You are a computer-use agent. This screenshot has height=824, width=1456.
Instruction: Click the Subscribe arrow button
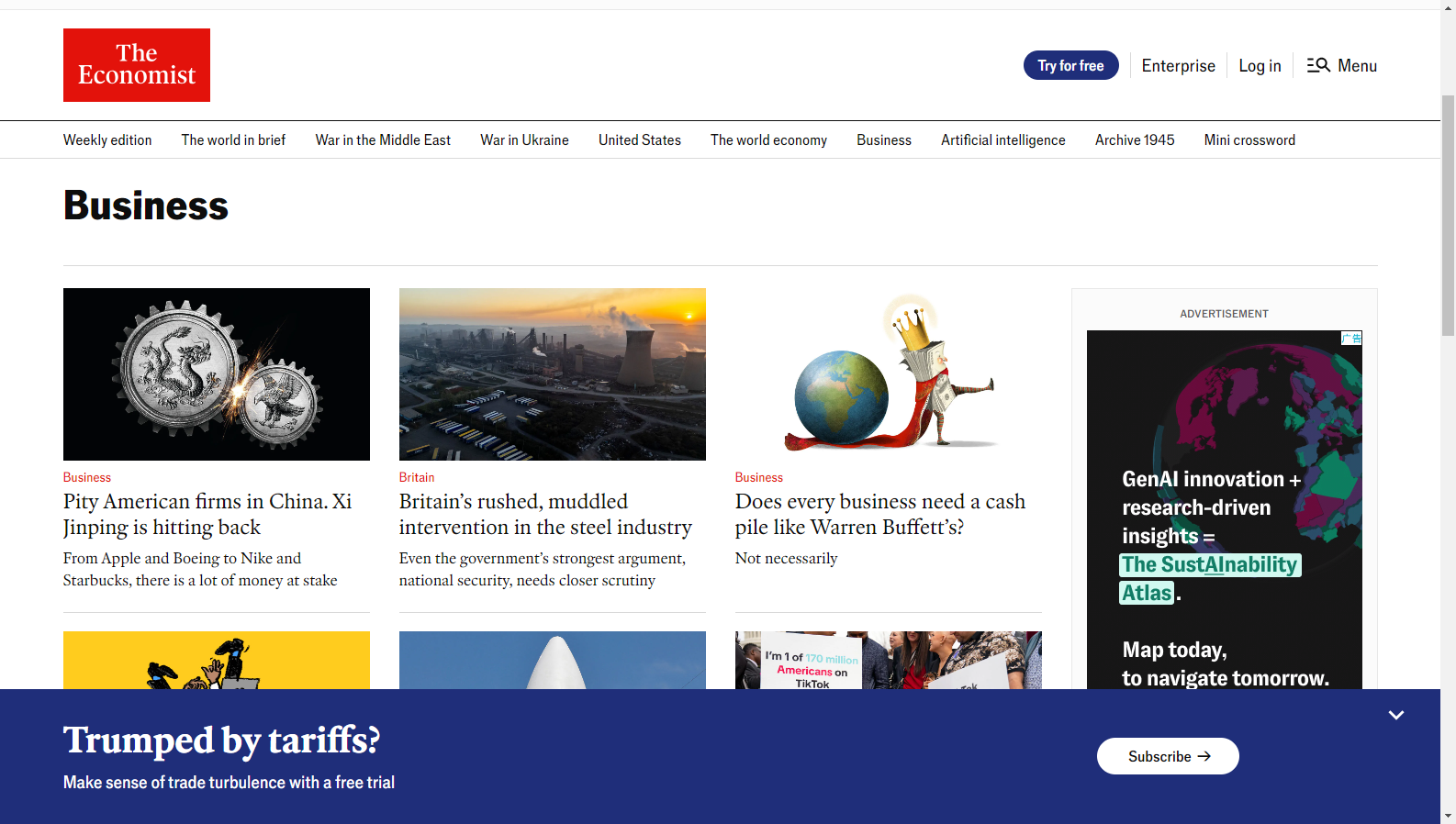[1167, 756]
